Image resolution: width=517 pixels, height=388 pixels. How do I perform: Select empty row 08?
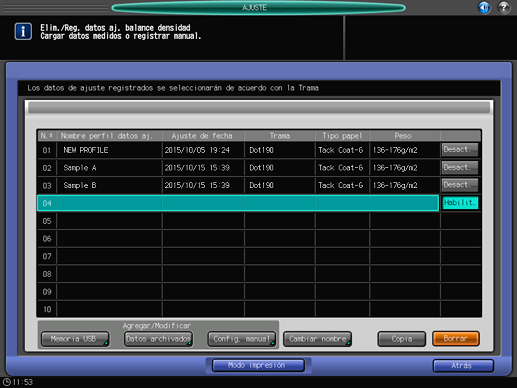[x=259, y=274]
